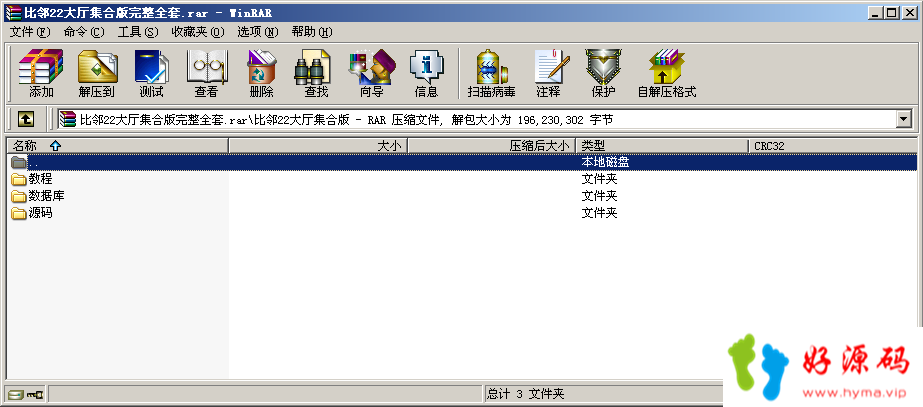The width and height of the screenshot is (923, 407).
Task: Sort by 压缩后大小 column header
Action: (x=492, y=145)
